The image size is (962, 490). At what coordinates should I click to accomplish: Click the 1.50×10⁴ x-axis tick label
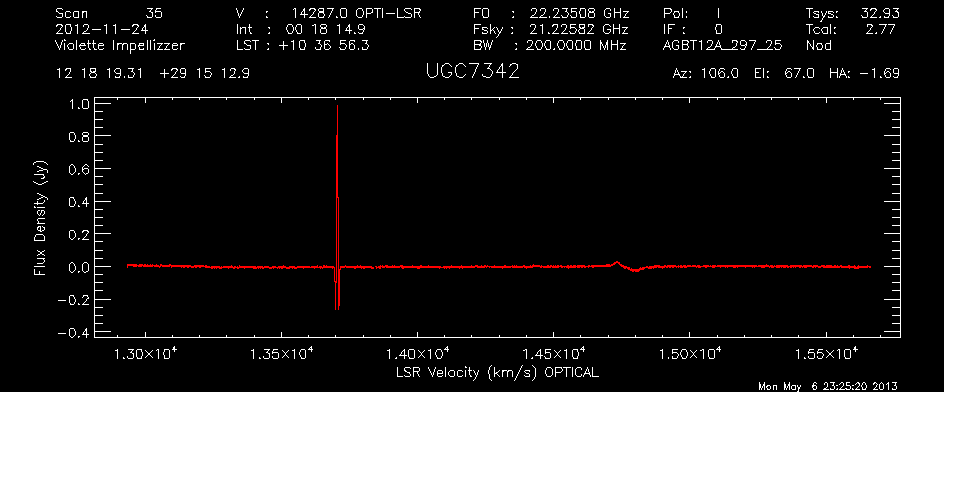(x=690, y=354)
